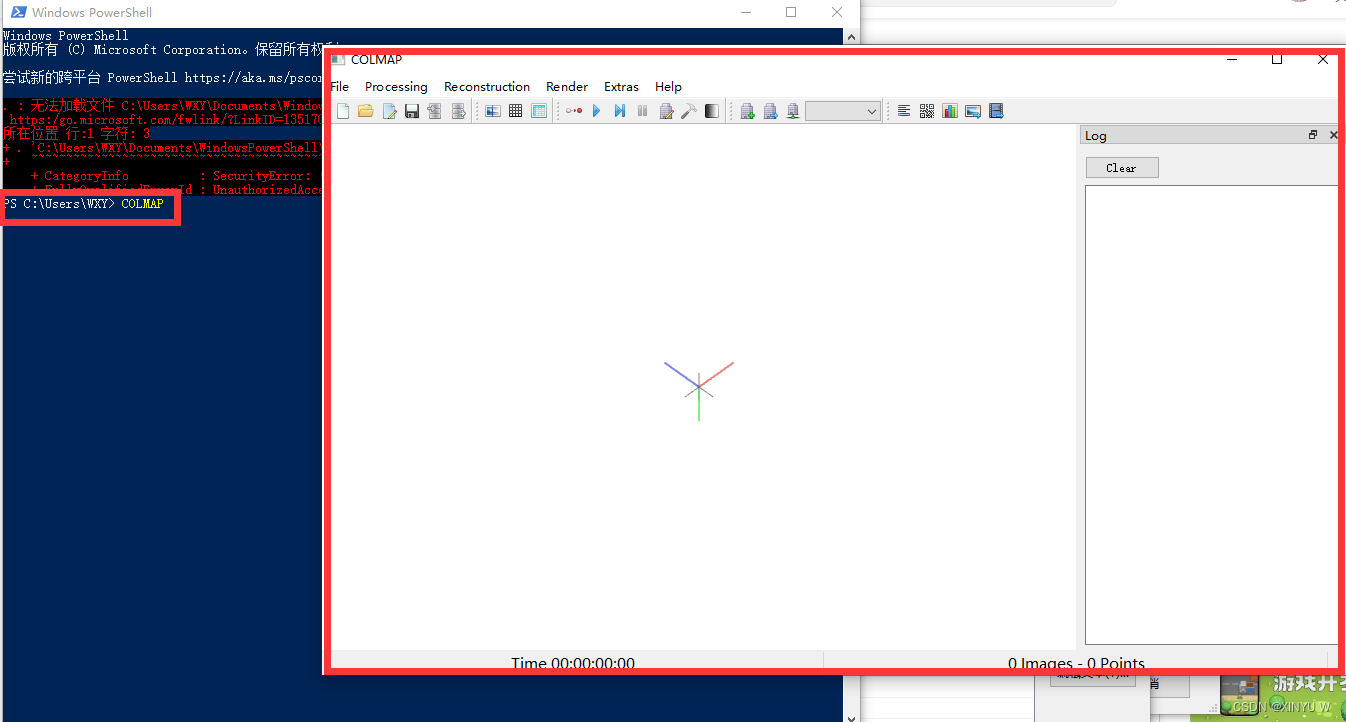Image resolution: width=1346 pixels, height=722 pixels.
Task: Start Feature extraction from toolbar
Action: click(x=493, y=111)
